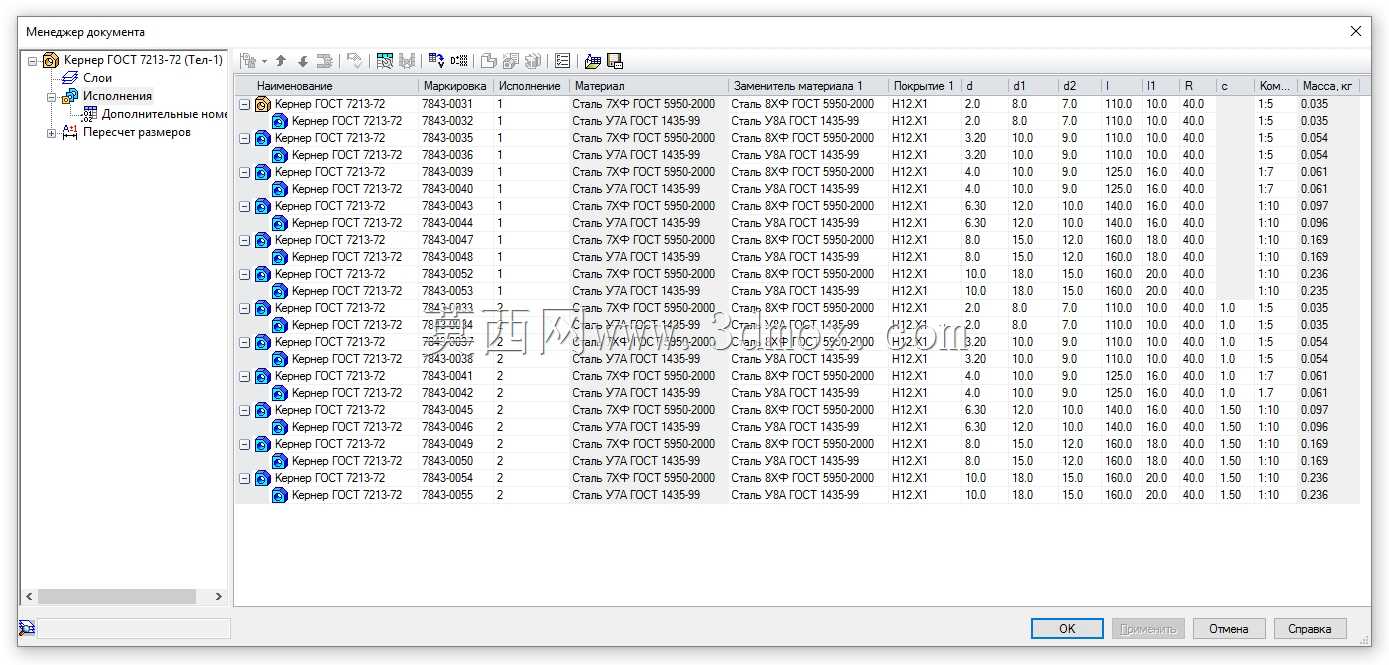Collapse the group of row 7843-0039
Viewport: 1389px width, 665px height.
click(245, 172)
